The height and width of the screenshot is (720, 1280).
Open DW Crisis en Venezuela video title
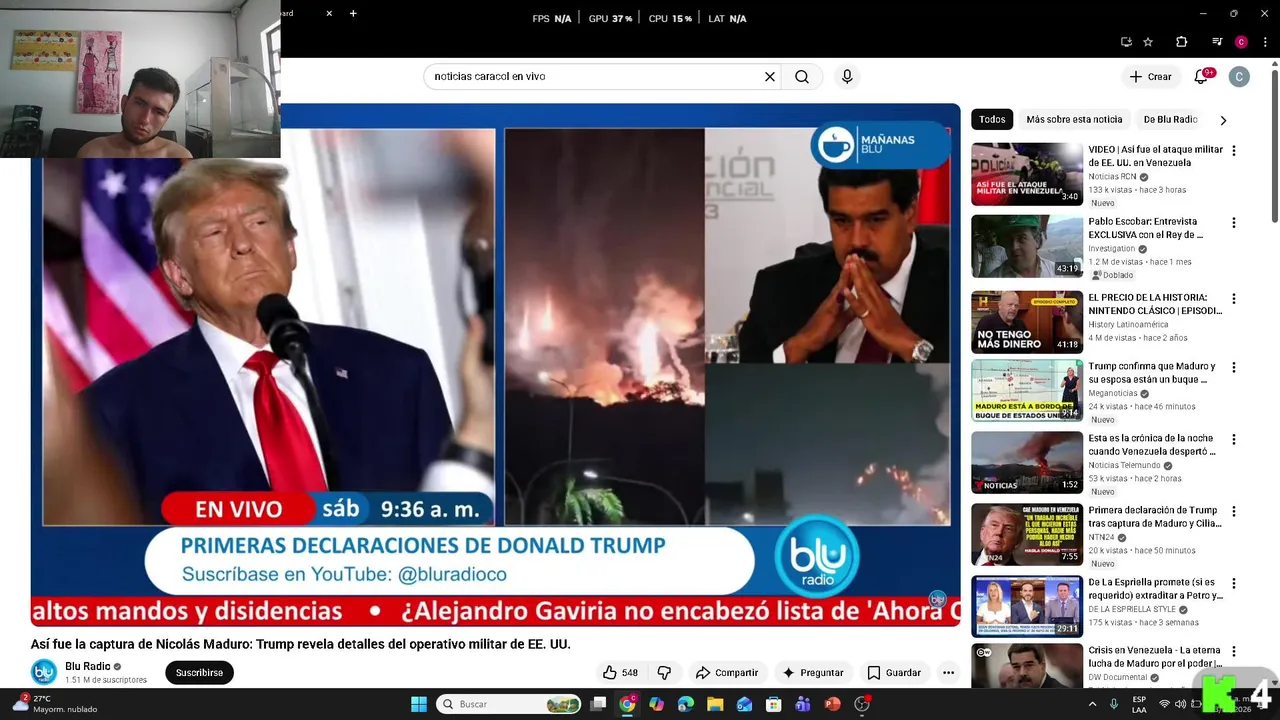[1155, 657]
